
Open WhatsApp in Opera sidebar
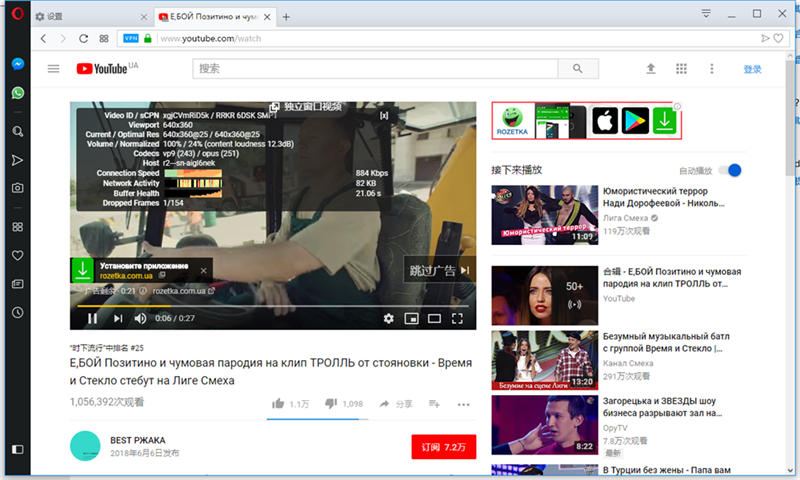coord(17,93)
